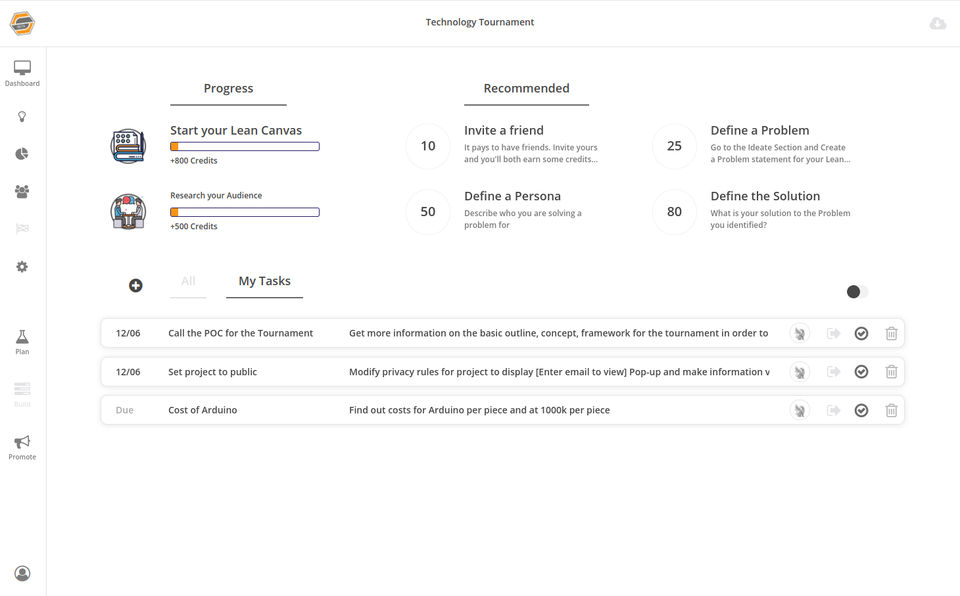Viewport: 960px width, 596px height.
Task: Open the Promote megaphone section
Action: tap(22, 446)
